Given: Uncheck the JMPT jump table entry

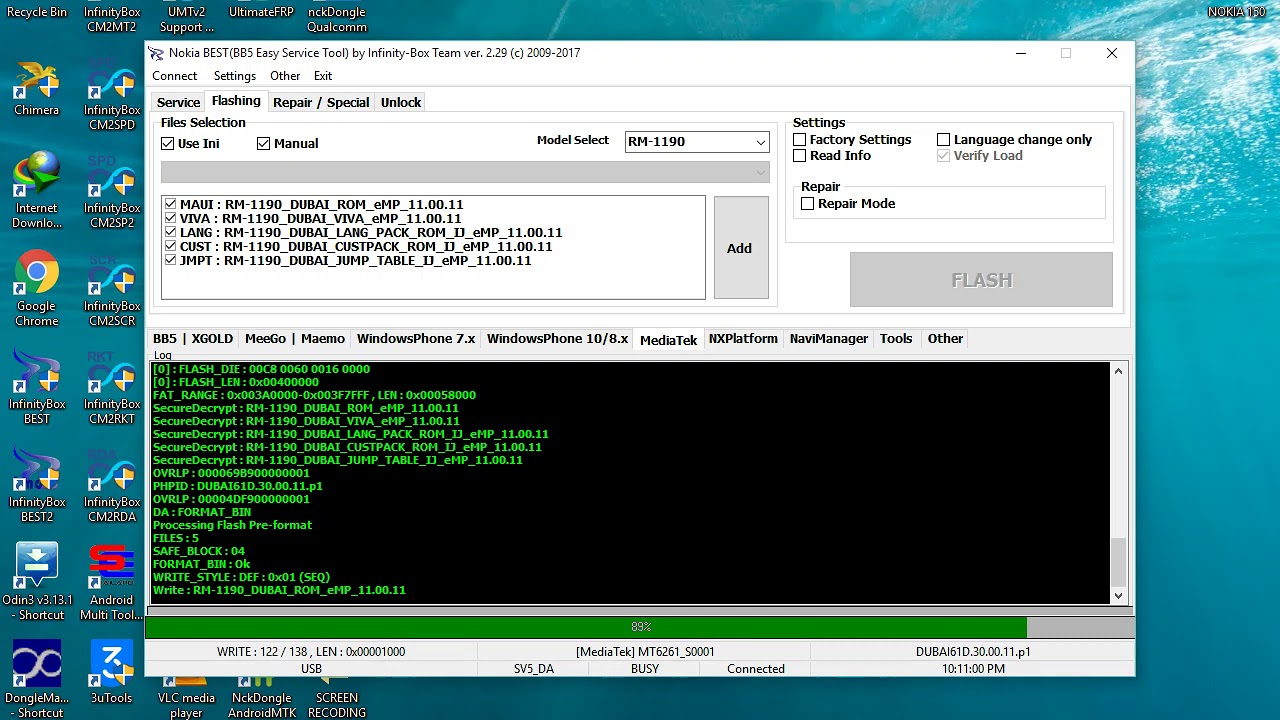Looking at the screenshot, I should click(x=171, y=260).
